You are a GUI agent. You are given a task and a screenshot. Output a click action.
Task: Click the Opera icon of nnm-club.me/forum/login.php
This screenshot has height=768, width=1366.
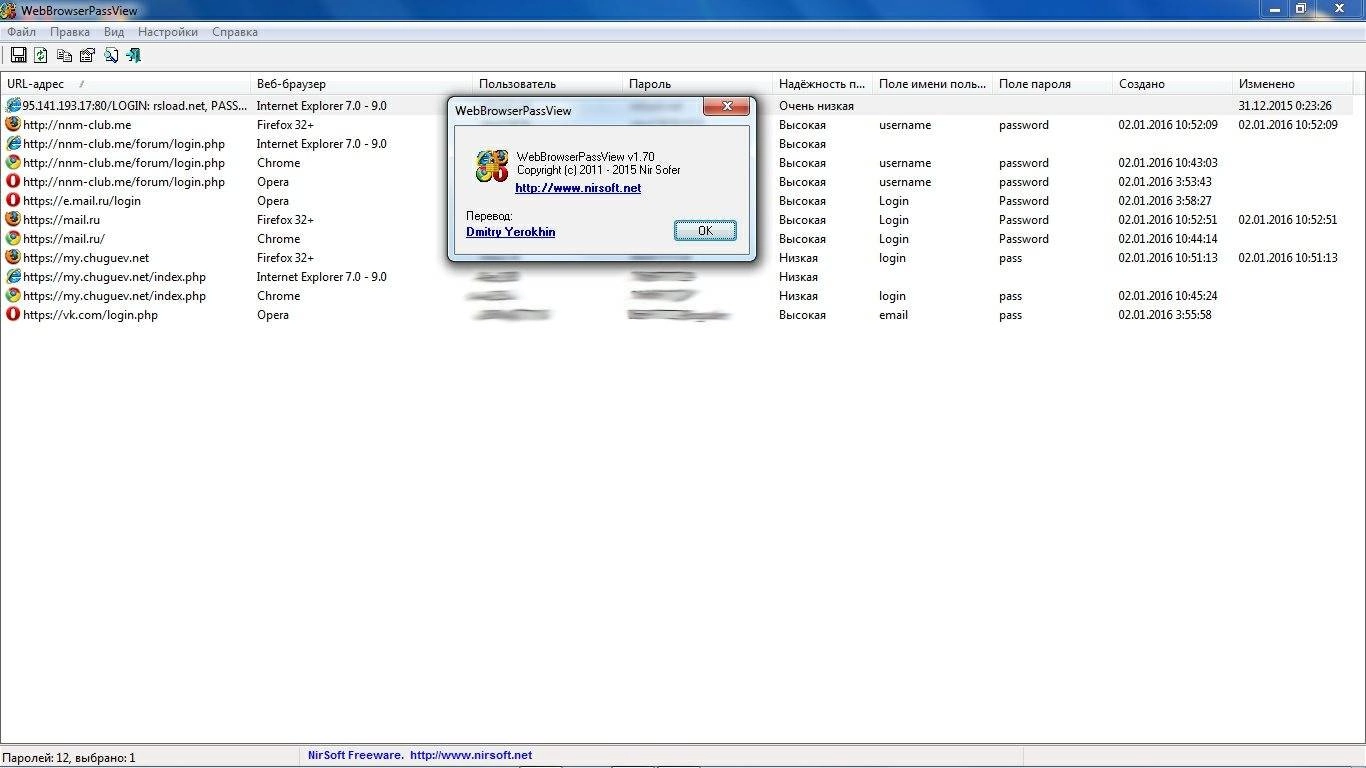tap(13, 181)
